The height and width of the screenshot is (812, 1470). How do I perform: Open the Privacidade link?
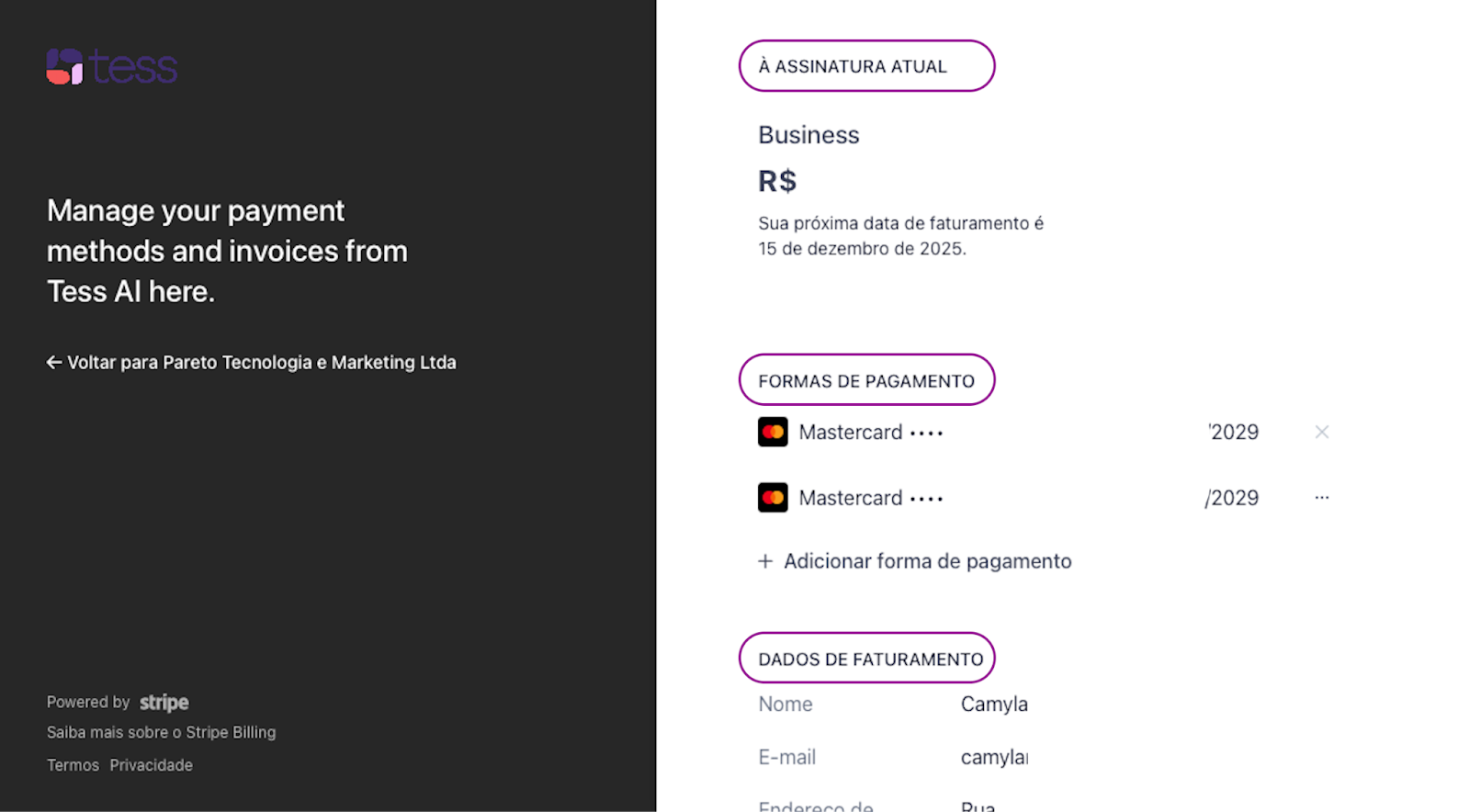click(151, 765)
